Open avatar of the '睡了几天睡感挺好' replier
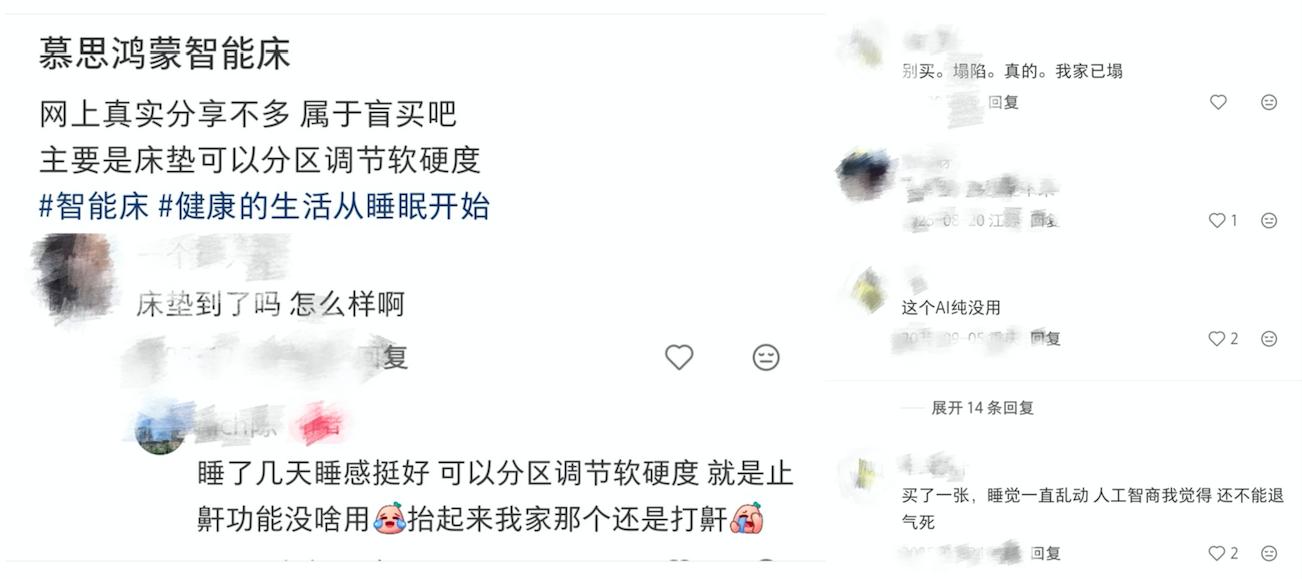1302x579 pixels. coord(160,430)
